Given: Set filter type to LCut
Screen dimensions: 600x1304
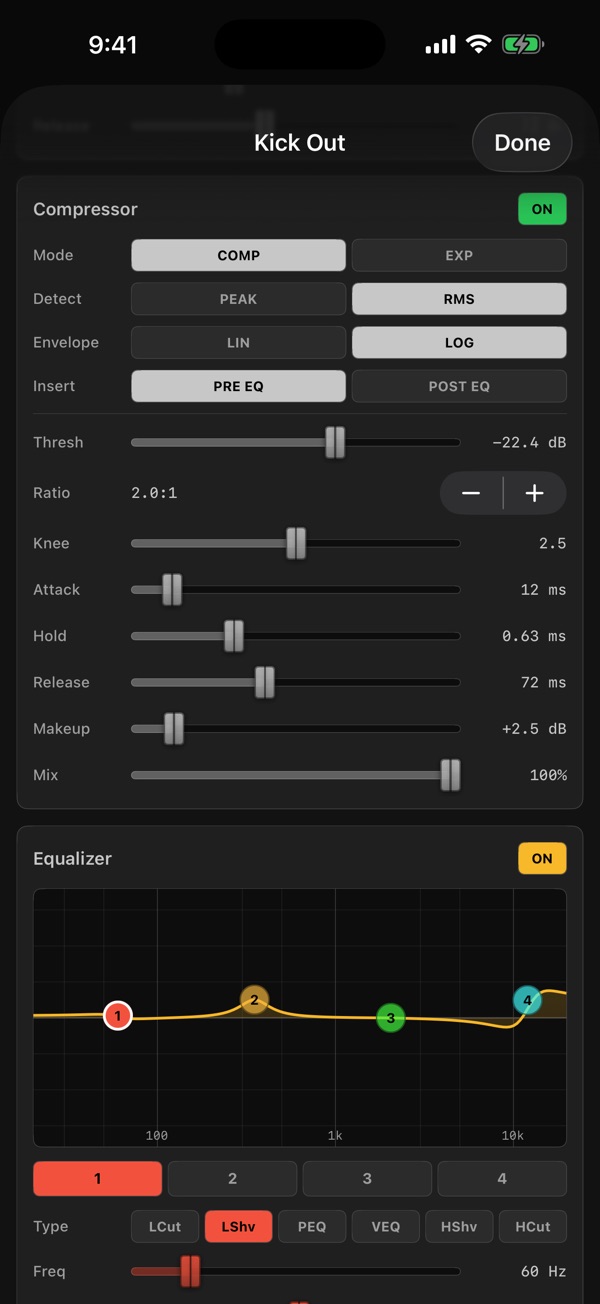Looking at the screenshot, I should (x=165, y=1226).
